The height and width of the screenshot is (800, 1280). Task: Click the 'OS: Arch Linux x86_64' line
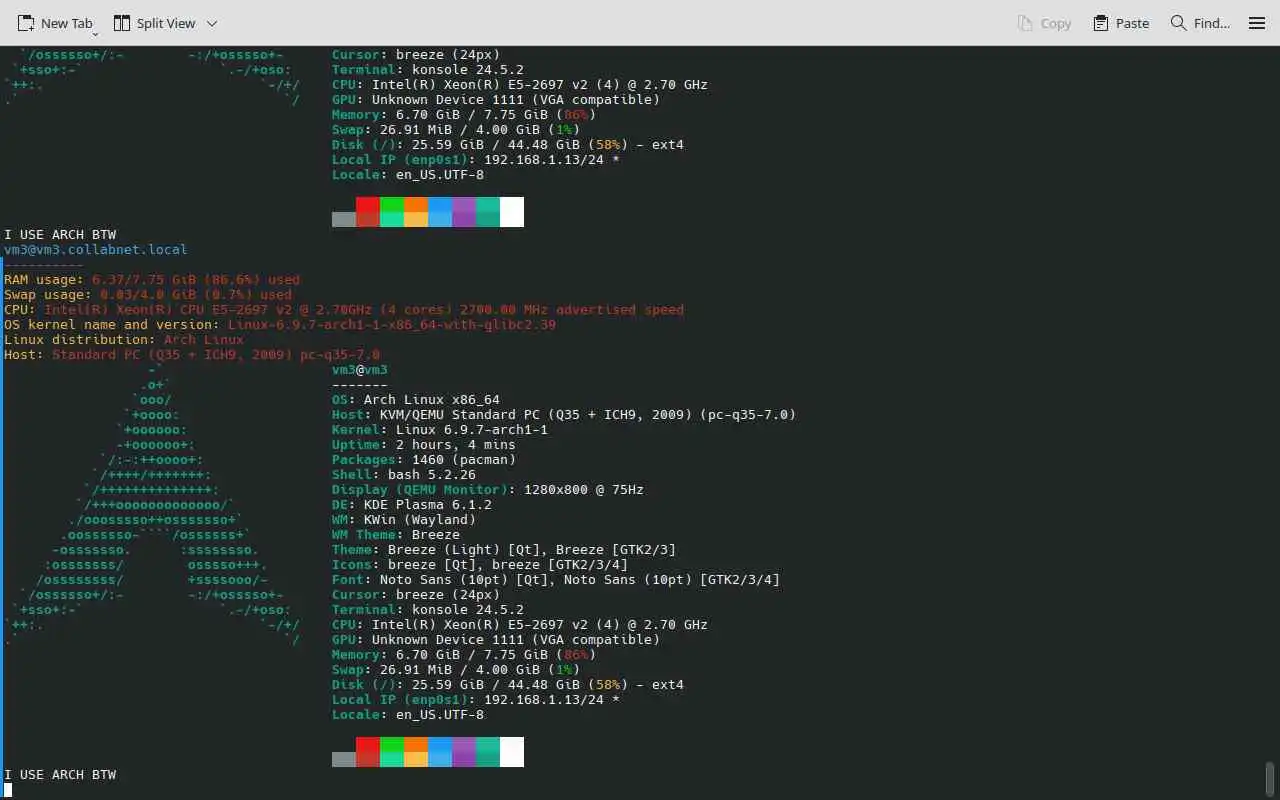pyautogui.click(x=416, y=400)
